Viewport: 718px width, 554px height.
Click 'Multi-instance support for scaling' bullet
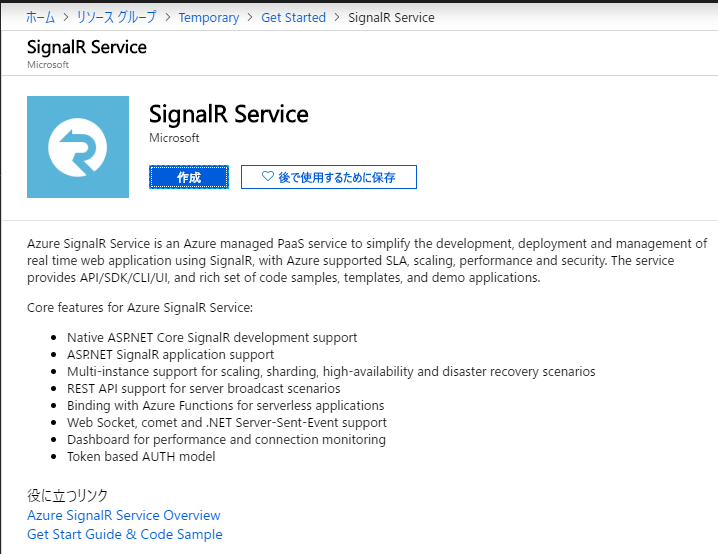(331, 371)
